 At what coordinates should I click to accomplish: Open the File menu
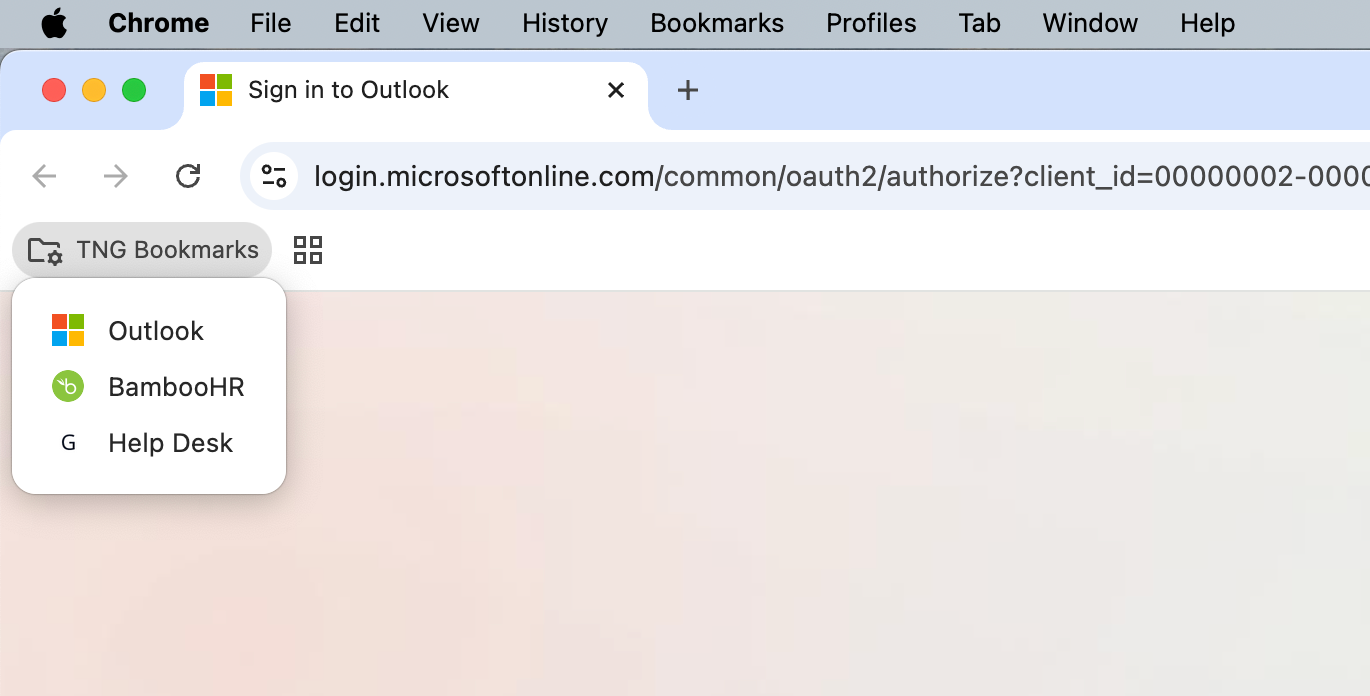pyautogui.click(x=272, y=24)
